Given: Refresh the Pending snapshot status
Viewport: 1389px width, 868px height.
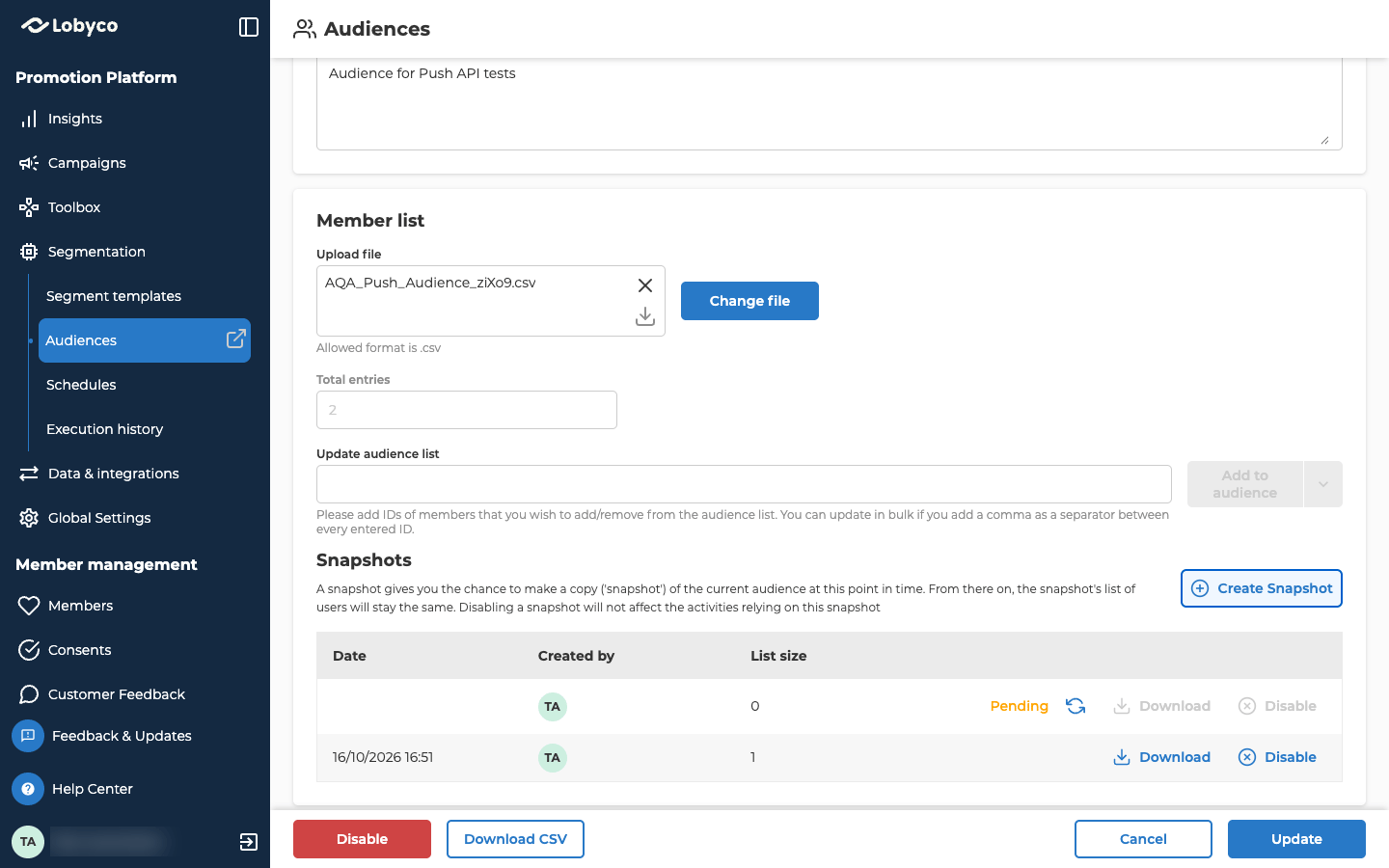Looking at the screenshot, I should (x=1076, y=706).
